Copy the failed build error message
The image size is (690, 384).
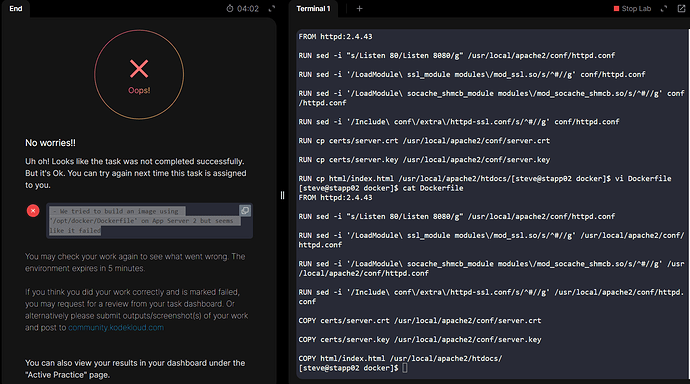pyautogui.click(x=245, y=211)
